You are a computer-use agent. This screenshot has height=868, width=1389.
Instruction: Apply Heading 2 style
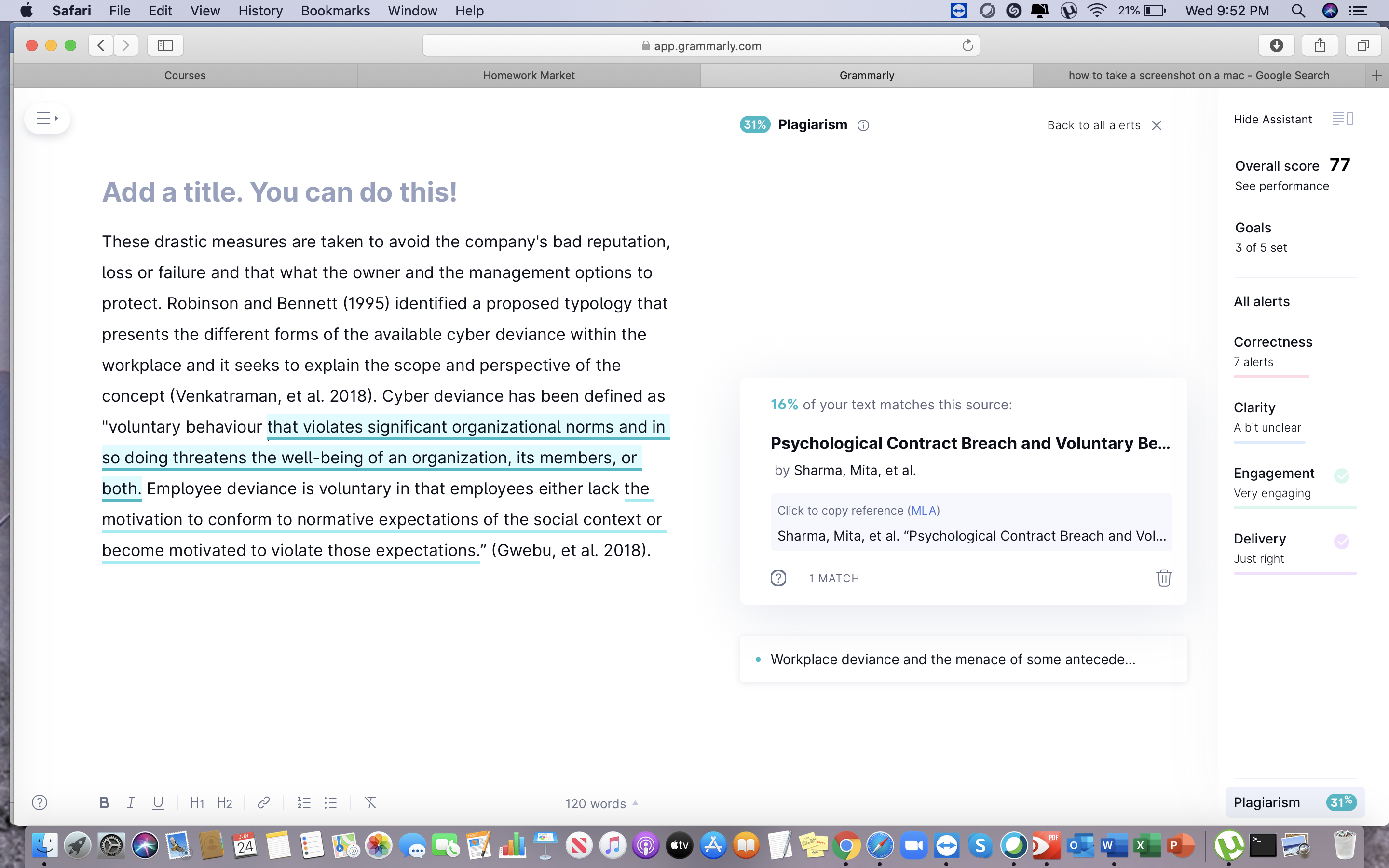pos(224,802)
